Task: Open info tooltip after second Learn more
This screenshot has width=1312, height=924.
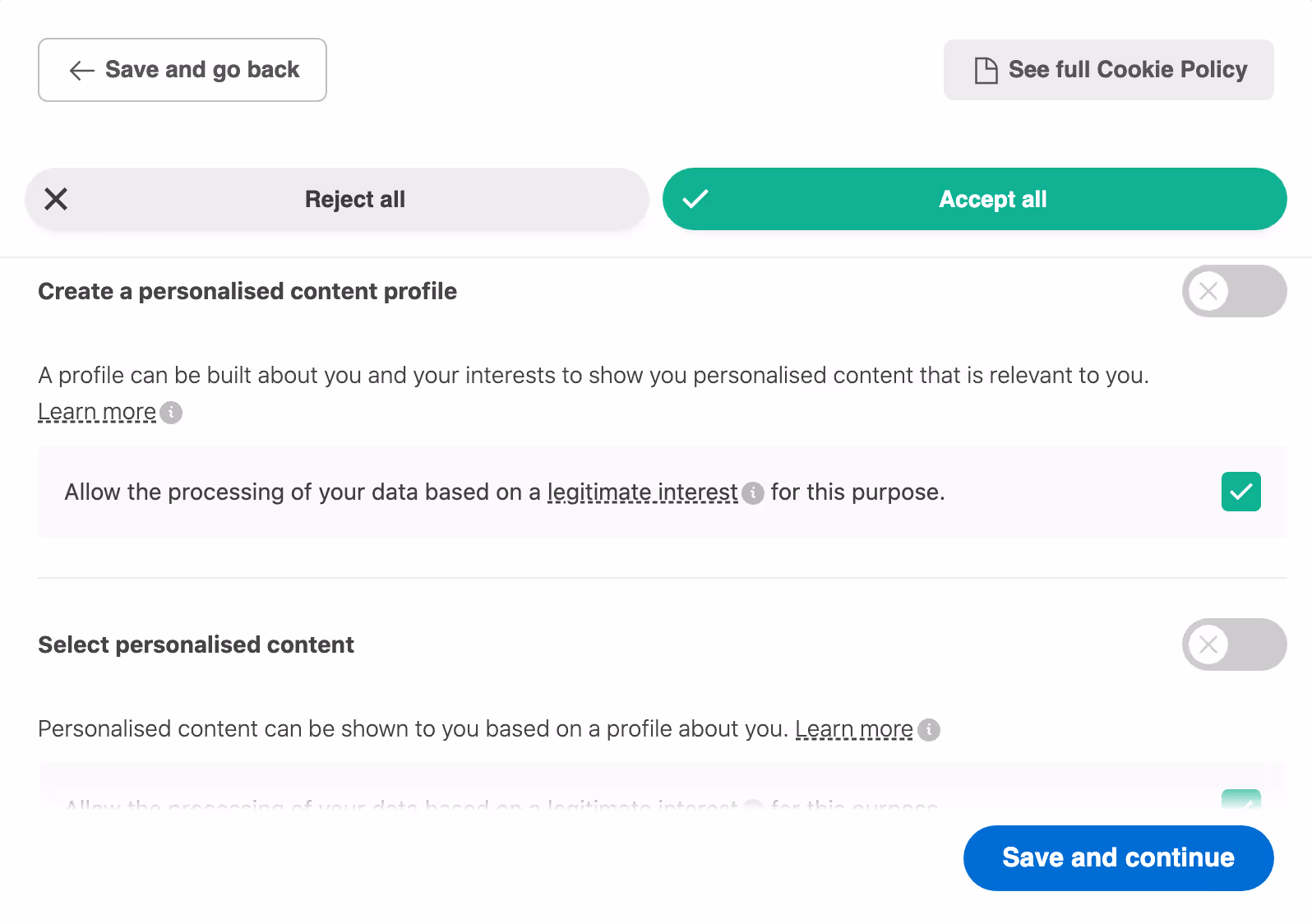Action: tap(929, 730)
